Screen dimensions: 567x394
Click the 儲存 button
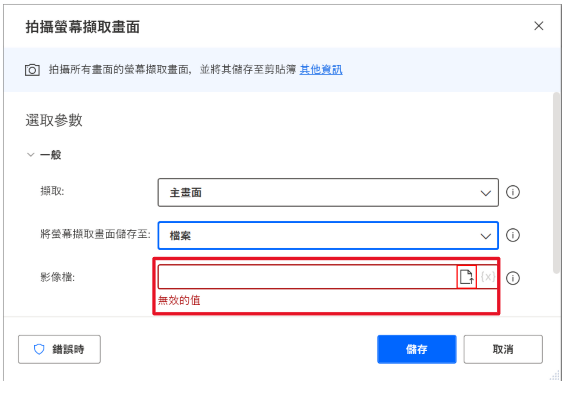(x=417, y=349)
